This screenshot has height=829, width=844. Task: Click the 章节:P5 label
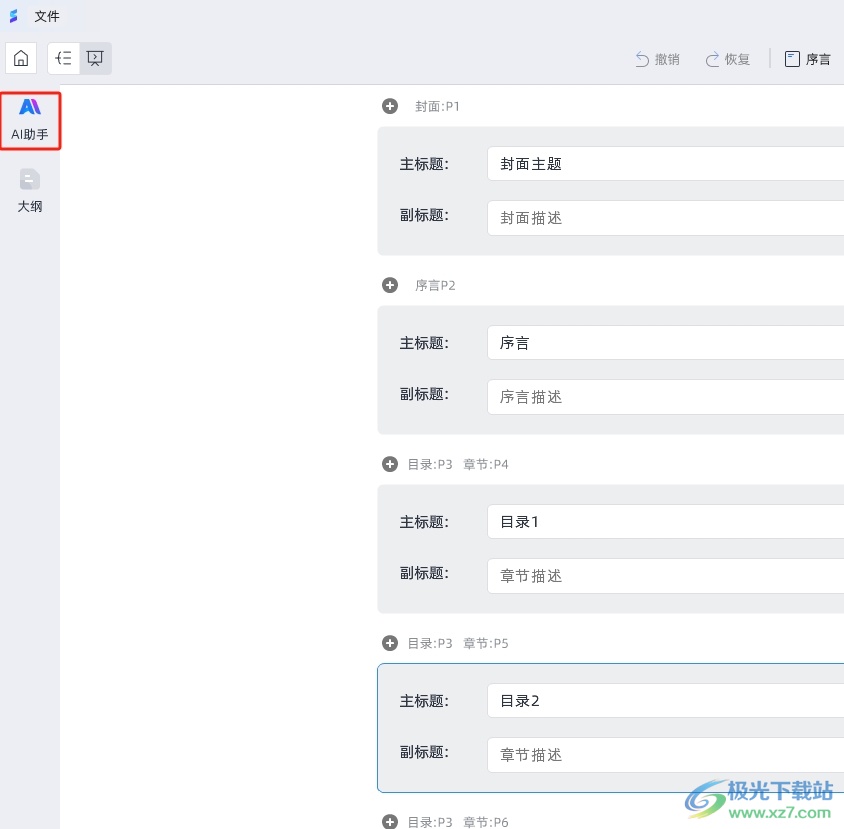(486, 643)
